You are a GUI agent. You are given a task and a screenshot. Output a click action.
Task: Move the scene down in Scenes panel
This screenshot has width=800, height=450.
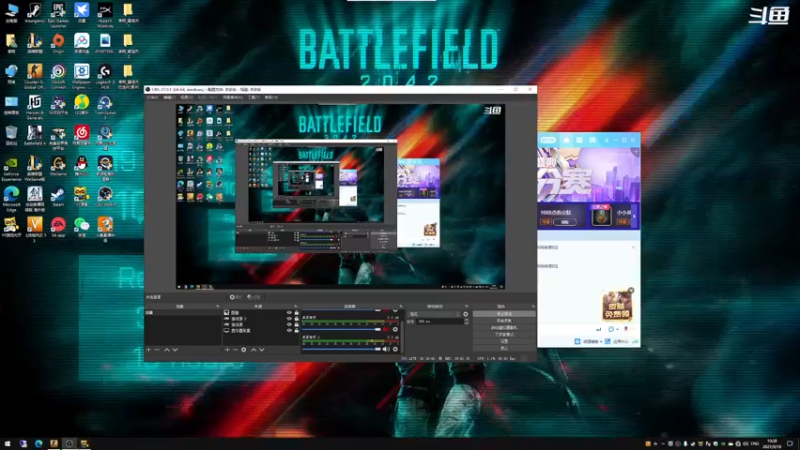click(x=175, y=350)
